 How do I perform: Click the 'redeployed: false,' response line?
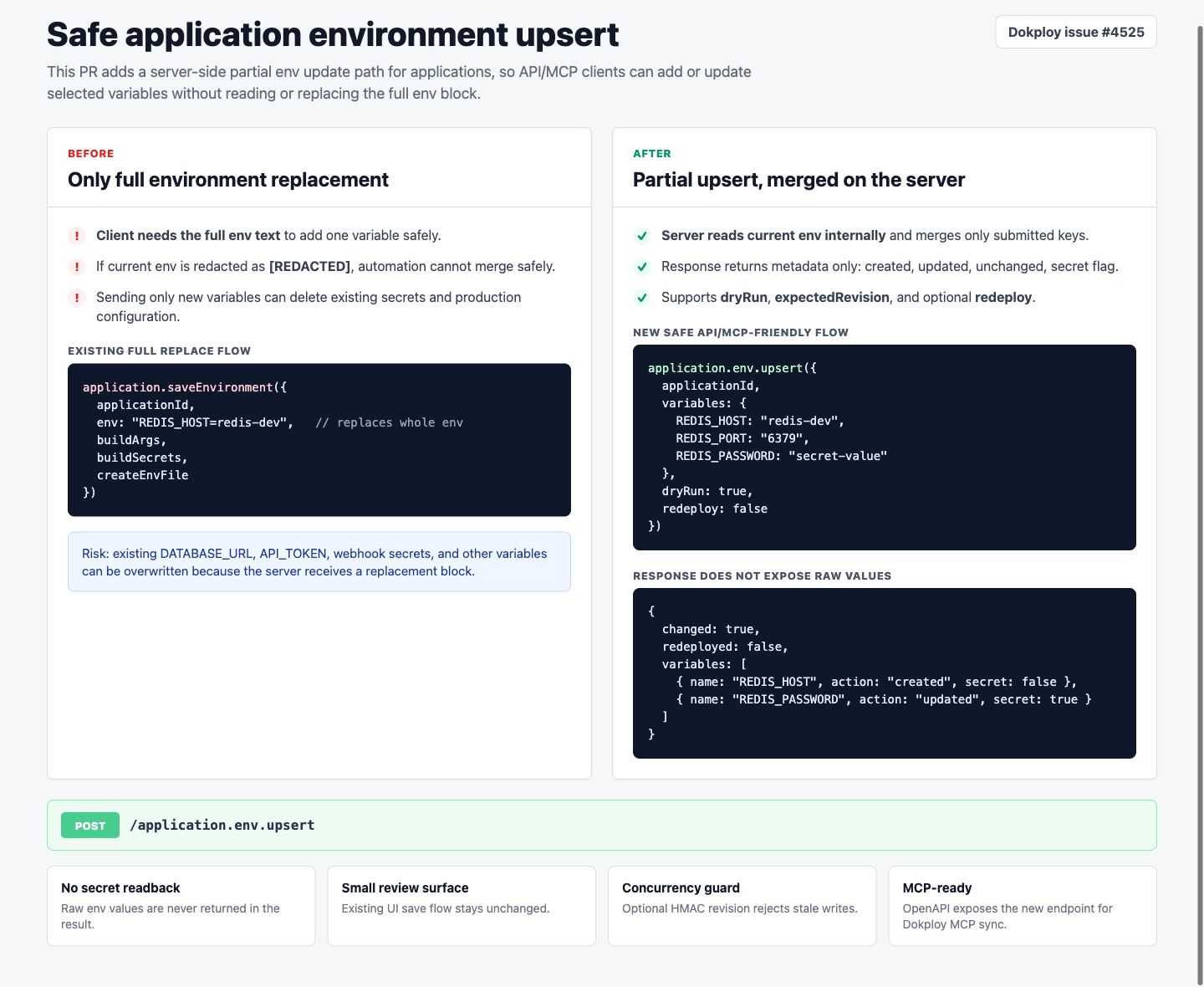(x=726, y=647)
